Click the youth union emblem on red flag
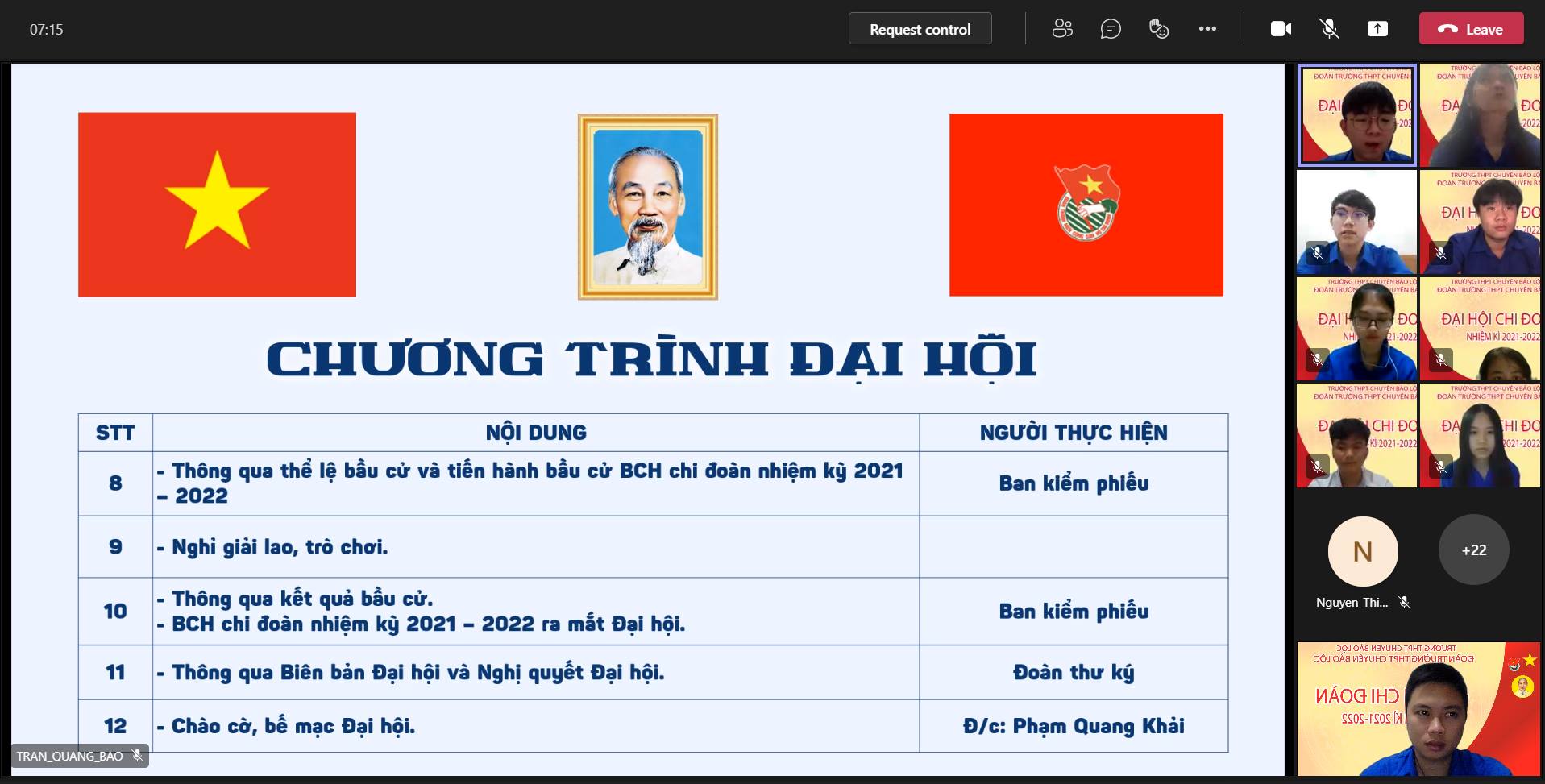 (1086, 204)
